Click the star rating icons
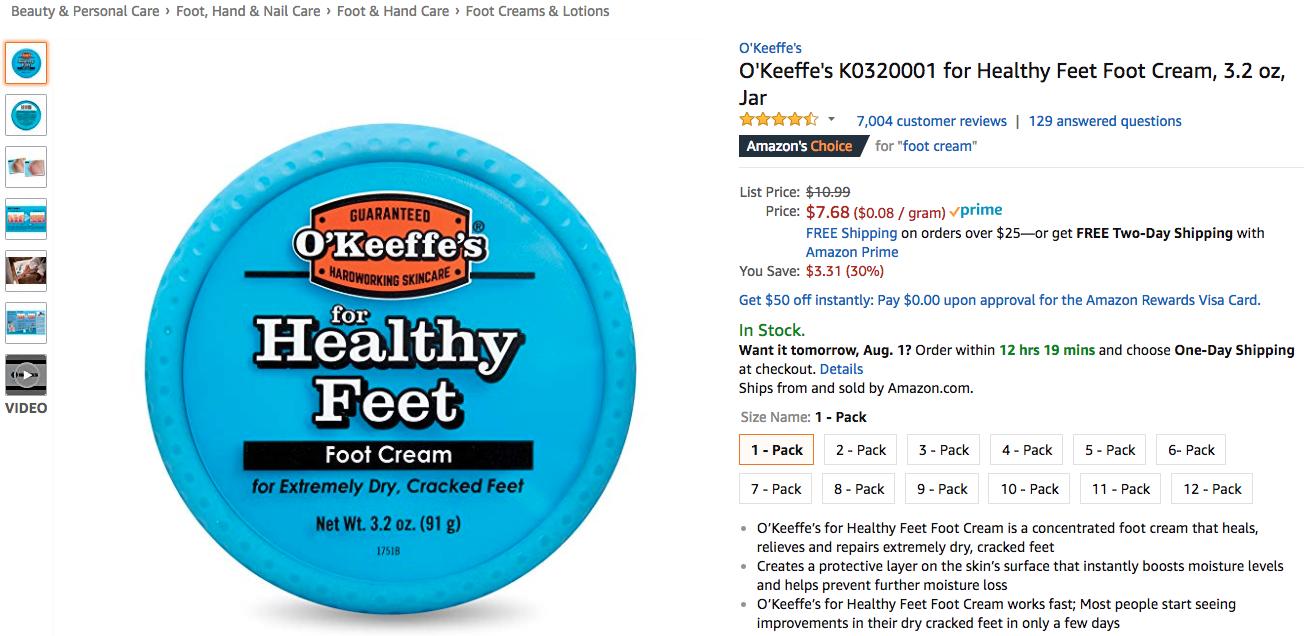1304x636 pixels. point(778,120)
